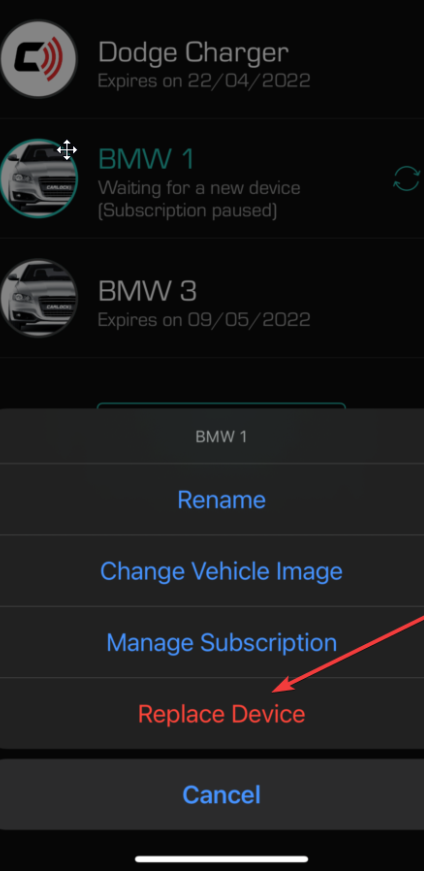Open Manage Subscription option
This screenshot has height=871, width=424.
point(222,642)
